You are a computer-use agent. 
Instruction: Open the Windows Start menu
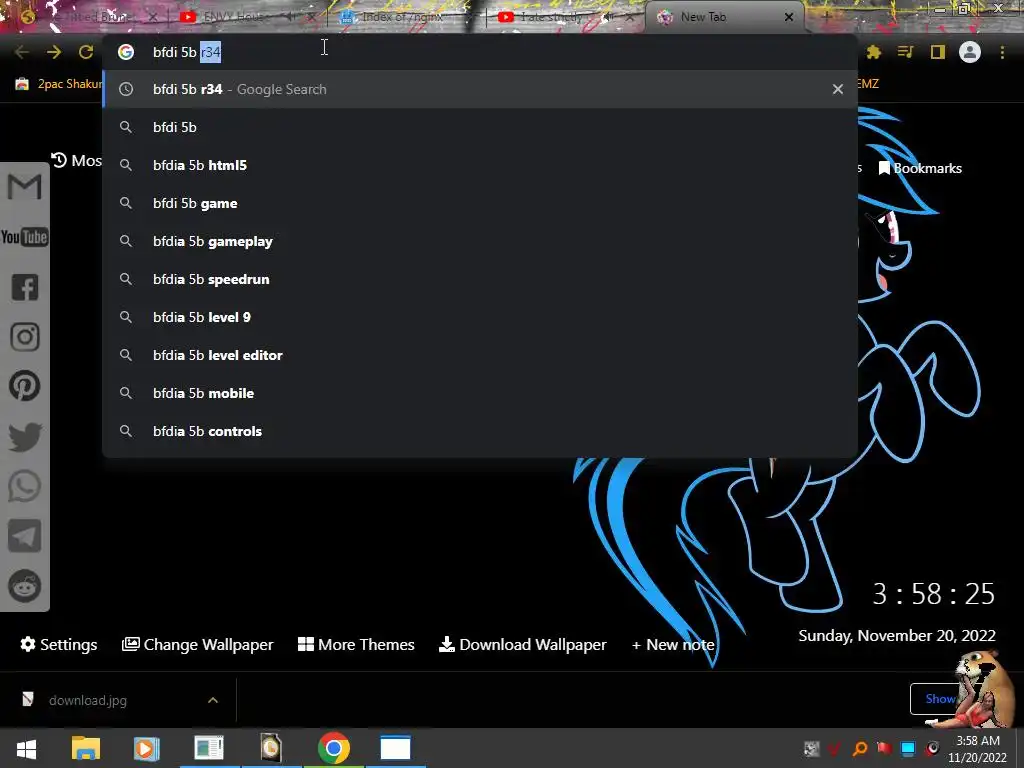pos(26,748)
